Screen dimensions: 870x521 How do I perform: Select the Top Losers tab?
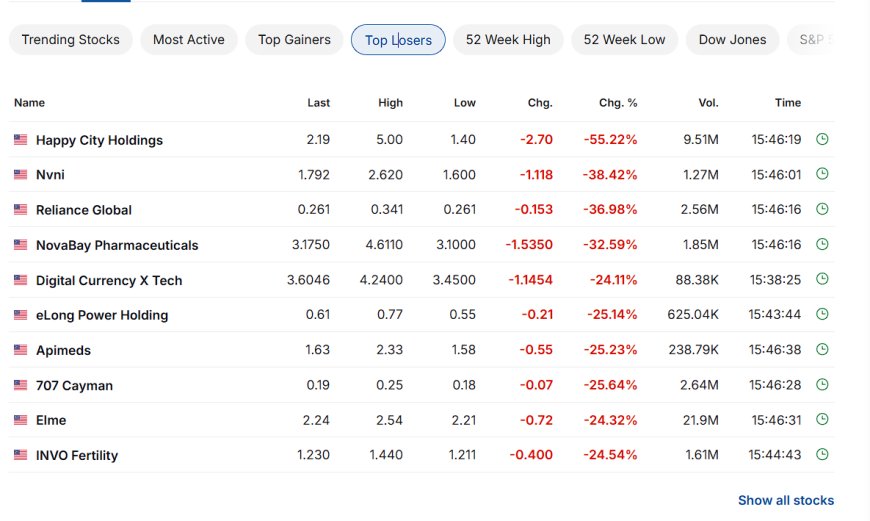tap(398, 39)
